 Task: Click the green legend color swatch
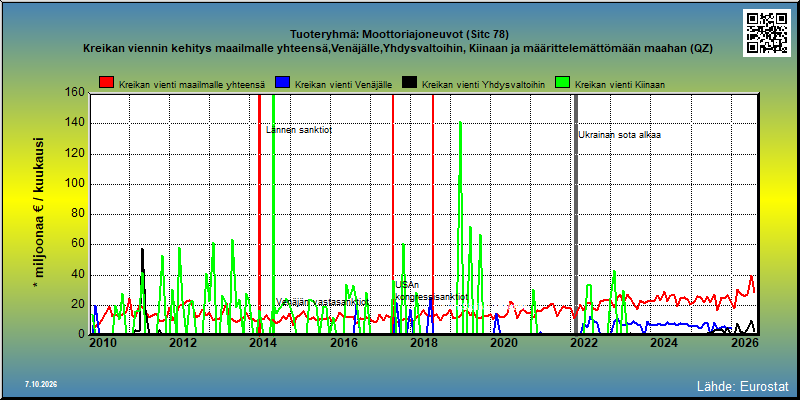(562, 83)
